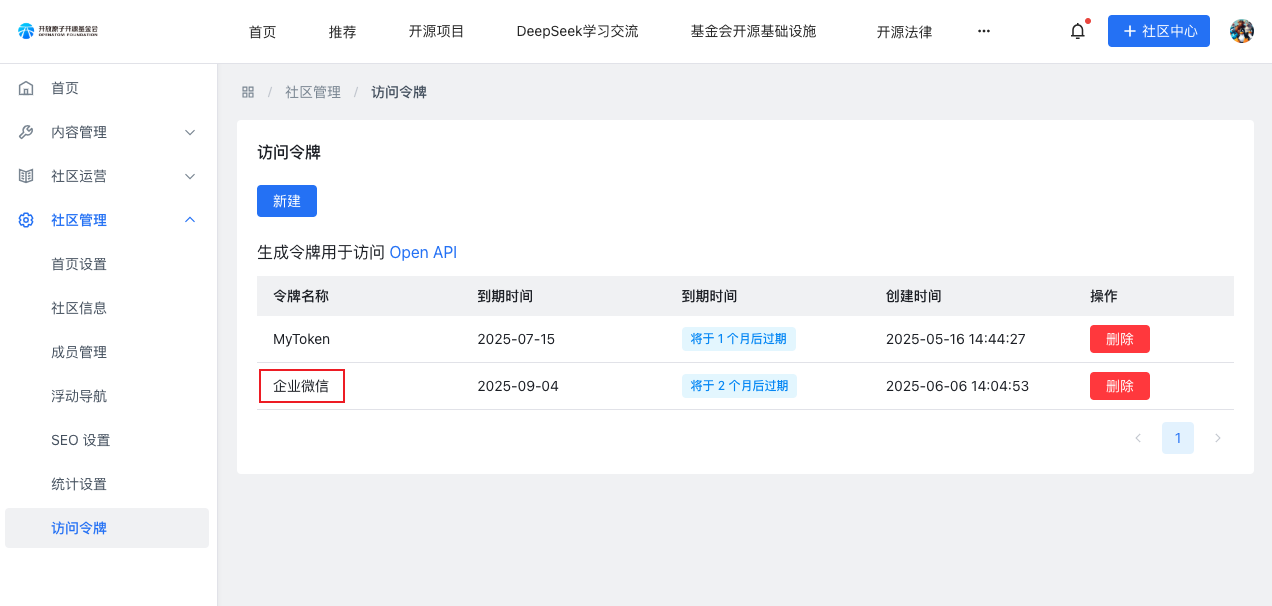Click the wrench icon for 内容管理
Screen dimensions: 1272x606
27,132
